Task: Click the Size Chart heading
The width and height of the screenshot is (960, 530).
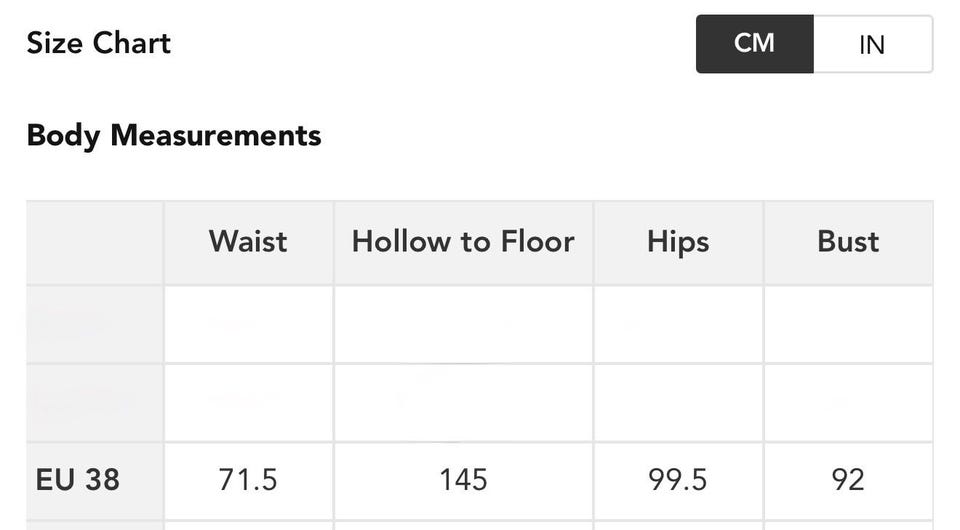Action: 99,43
